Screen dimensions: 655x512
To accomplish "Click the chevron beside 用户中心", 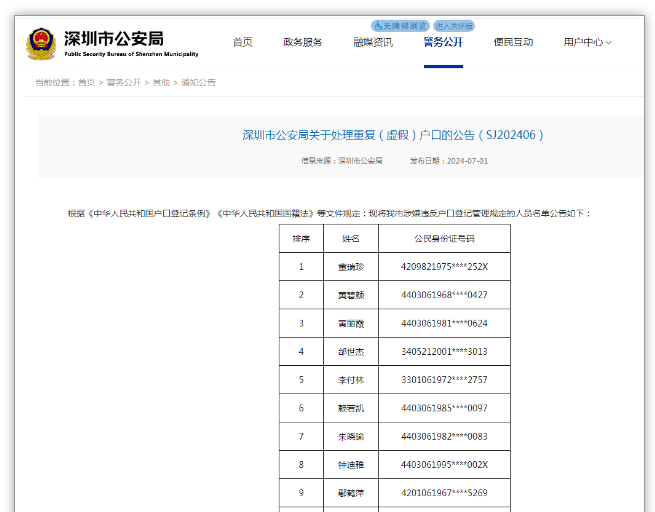I will [x=609, y=43].
